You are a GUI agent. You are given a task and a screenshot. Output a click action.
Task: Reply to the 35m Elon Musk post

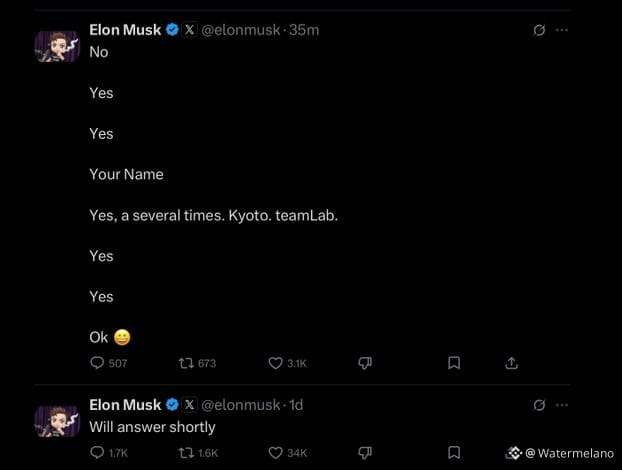pos(97,363)
